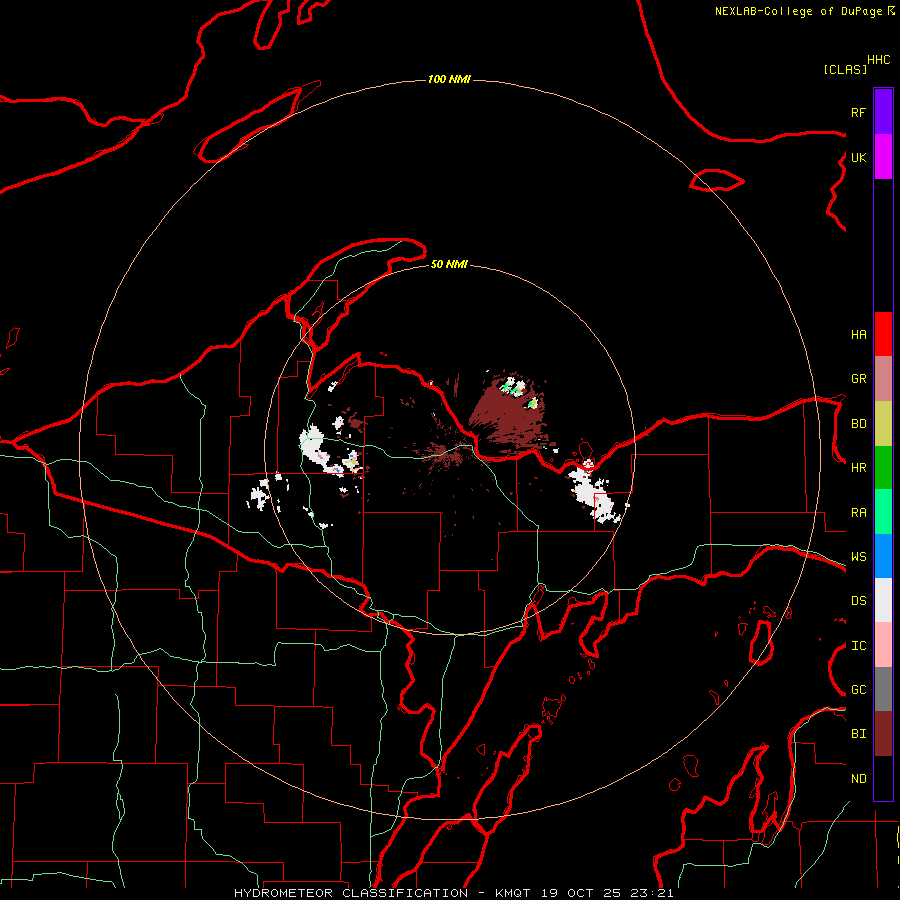The width and height of the screenshot is (900, 900).
Task: Click the GC legend label
Action: click(858, 690)
